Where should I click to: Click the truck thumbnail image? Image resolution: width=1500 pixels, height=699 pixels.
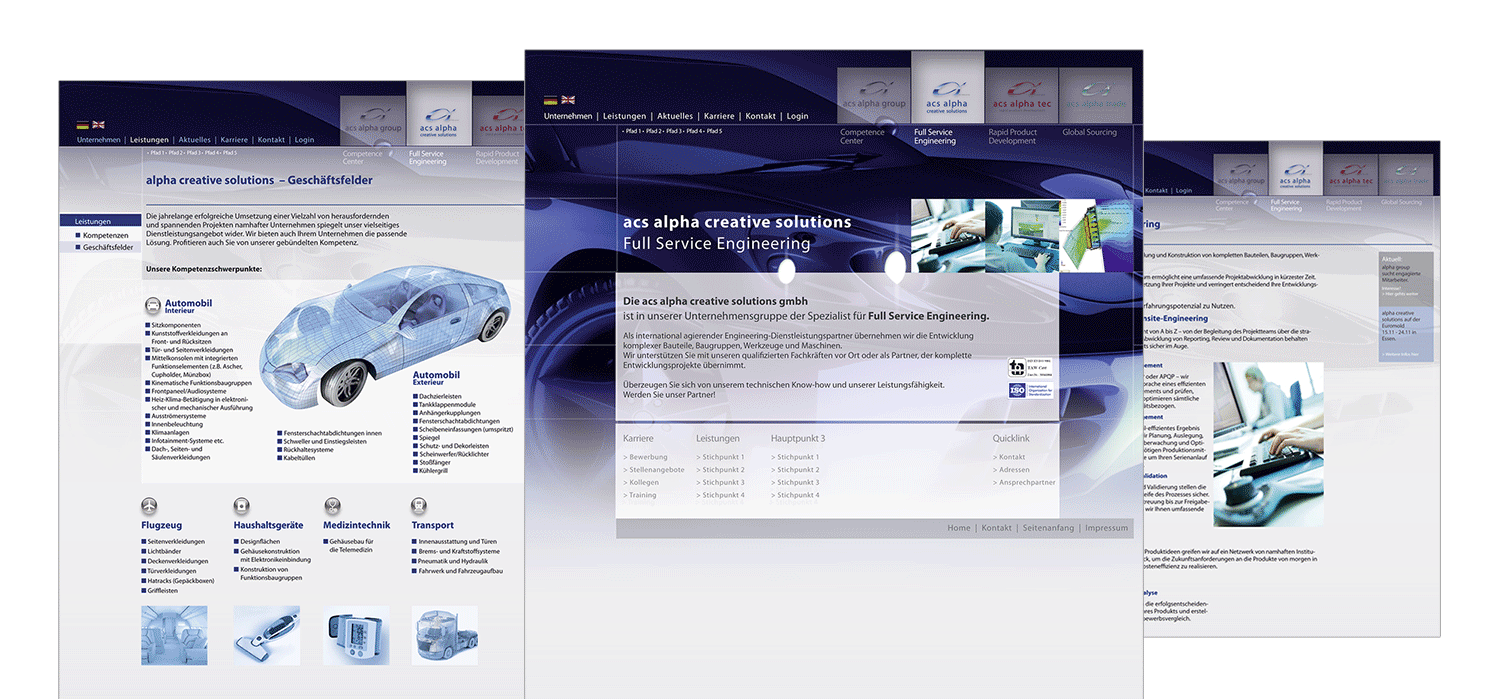point(445,636)
